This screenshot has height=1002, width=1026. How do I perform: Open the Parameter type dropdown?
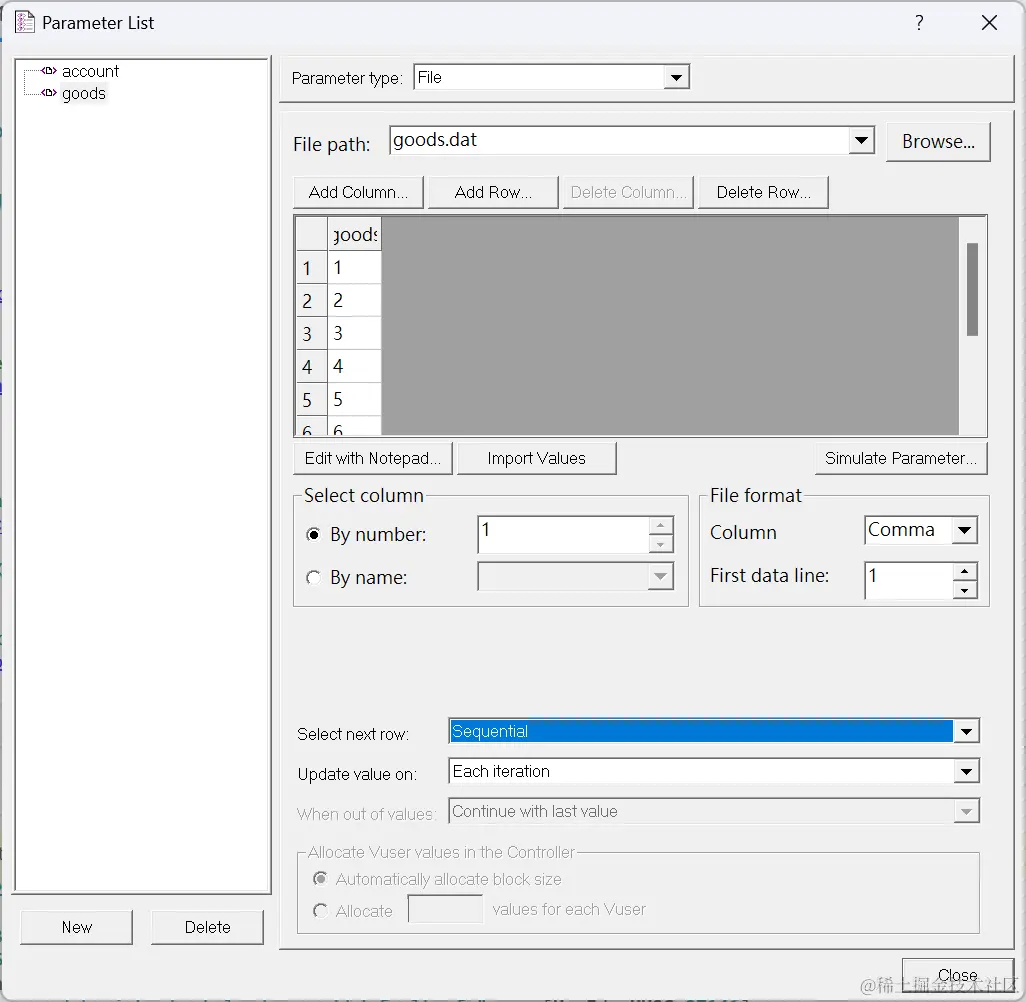(x=676, y=77)
